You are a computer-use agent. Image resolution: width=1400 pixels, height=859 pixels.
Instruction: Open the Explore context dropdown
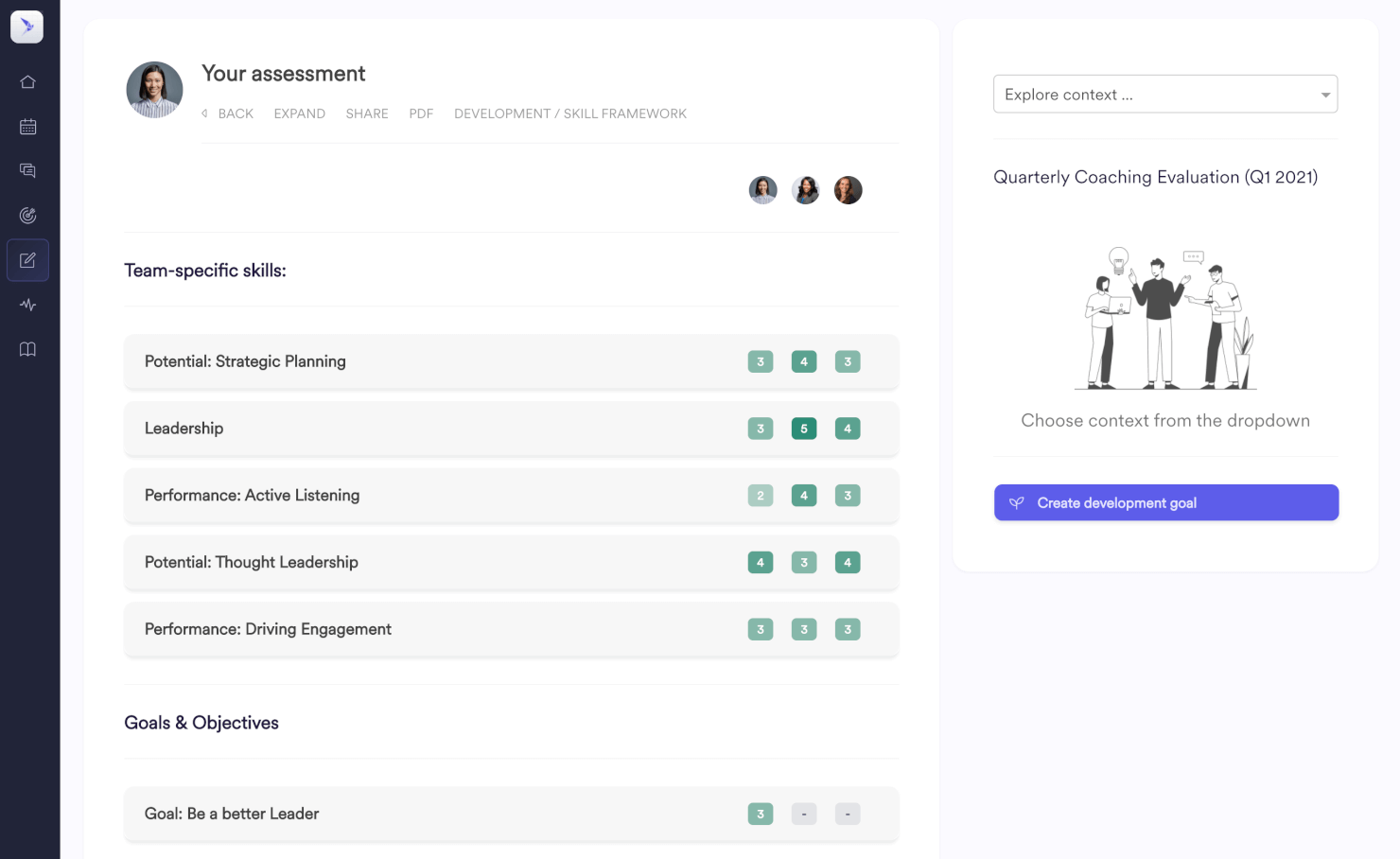1165,95
